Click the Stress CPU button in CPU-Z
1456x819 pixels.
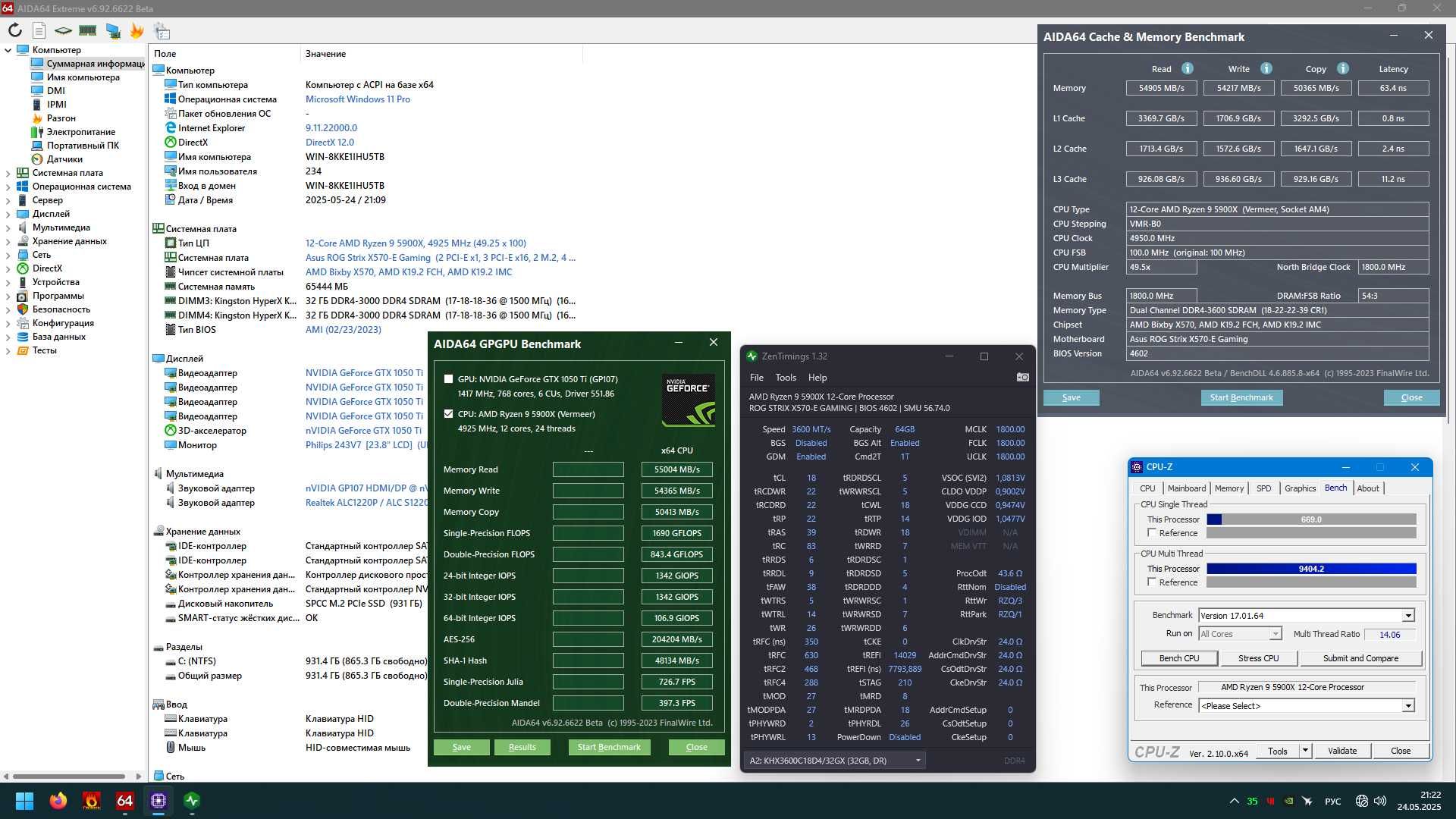pos(1258,658)
